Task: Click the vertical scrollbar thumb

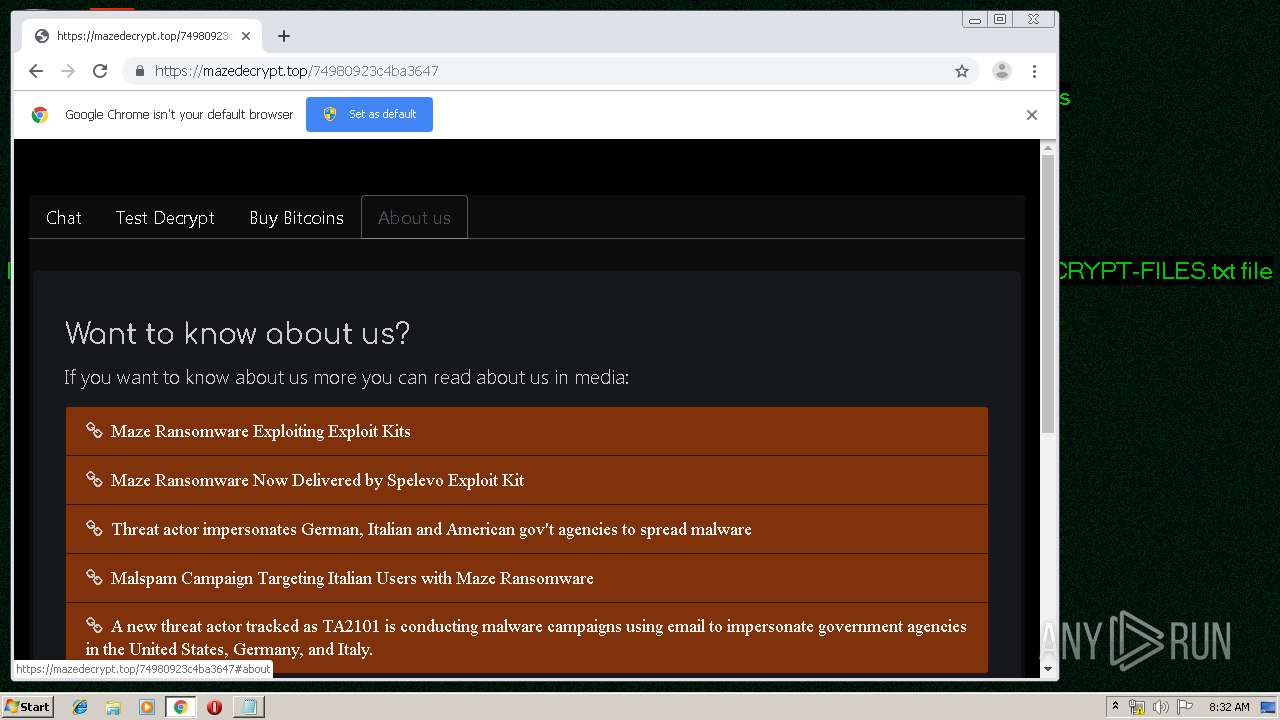Action: pos(1048,294)
